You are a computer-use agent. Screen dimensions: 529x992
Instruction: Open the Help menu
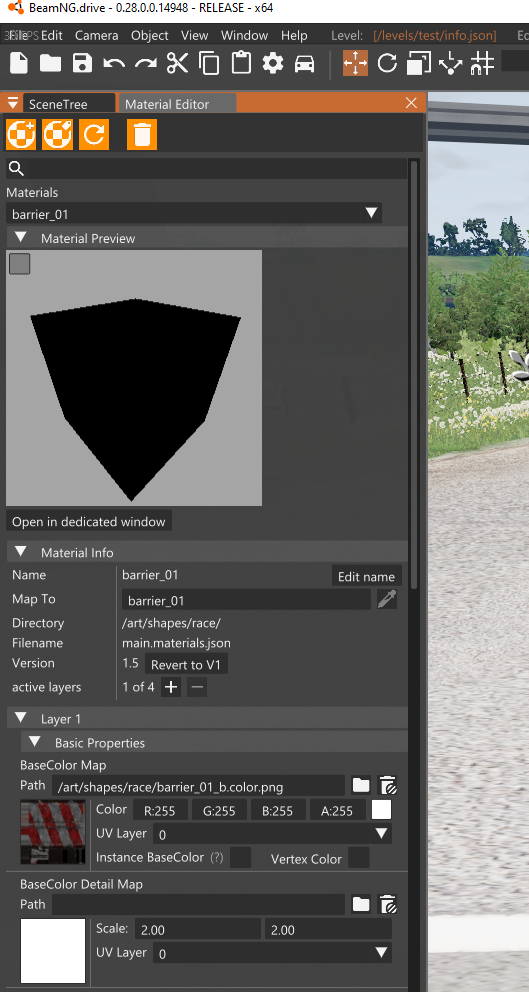pos(294,35)
